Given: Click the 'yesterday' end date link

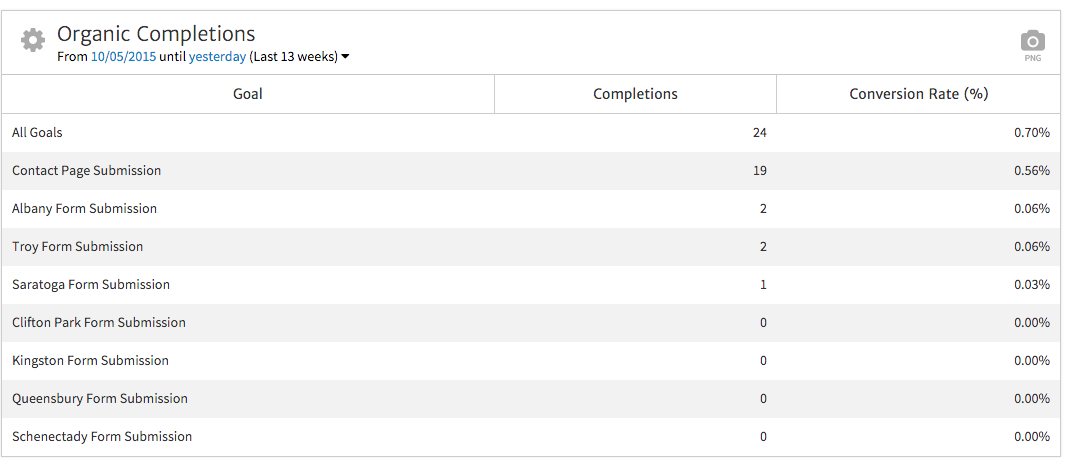Looking at the screenshot, I should click(217, 57).
